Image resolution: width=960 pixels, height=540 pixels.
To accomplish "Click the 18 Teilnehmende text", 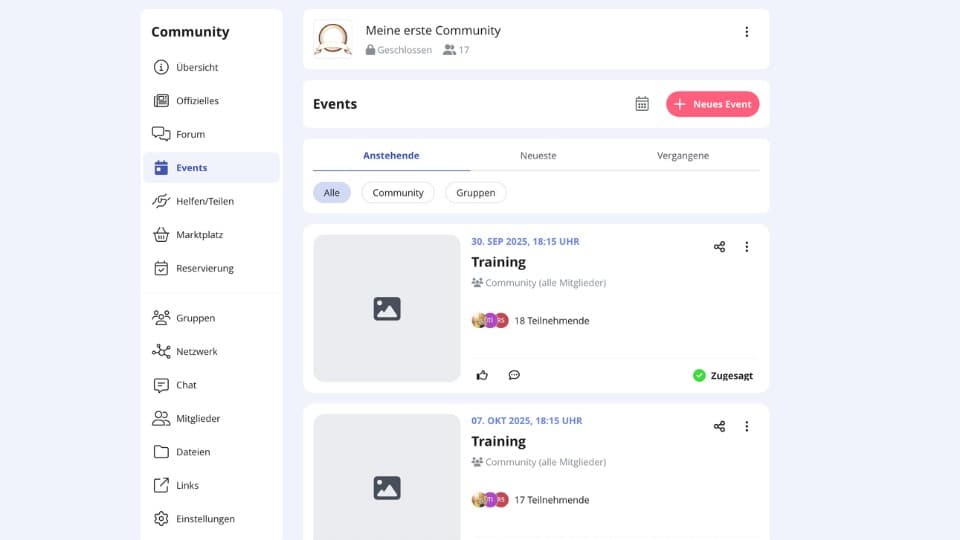I will coord(552,321).
